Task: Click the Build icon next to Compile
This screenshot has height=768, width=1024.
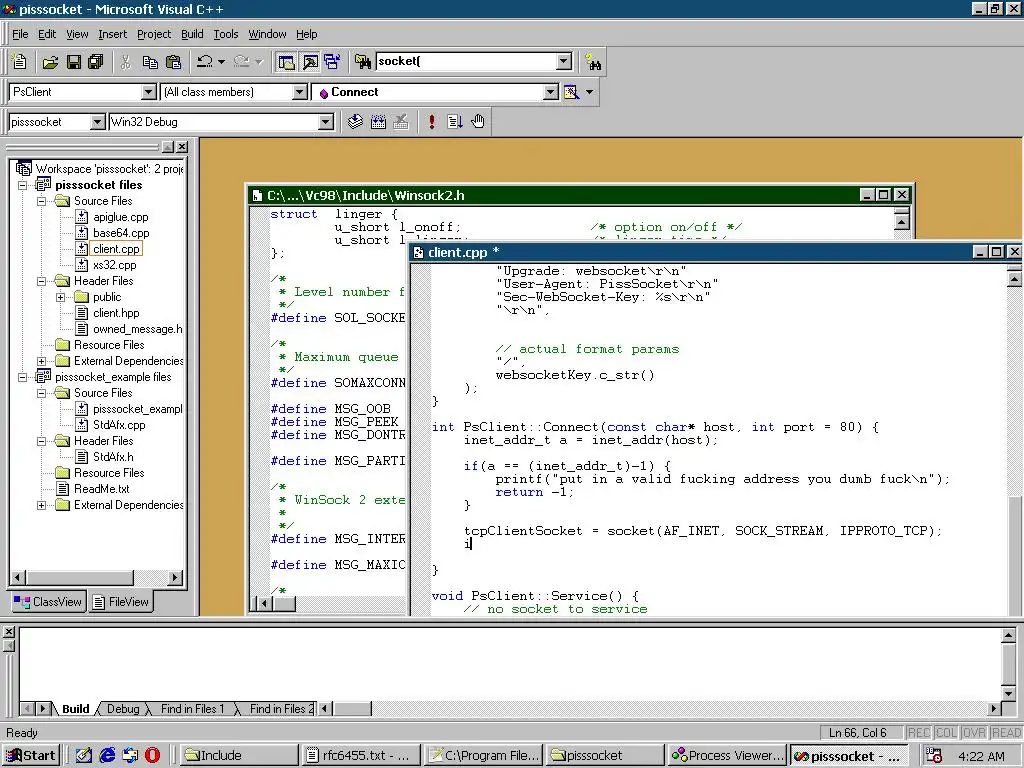Action: click(378, 122)
